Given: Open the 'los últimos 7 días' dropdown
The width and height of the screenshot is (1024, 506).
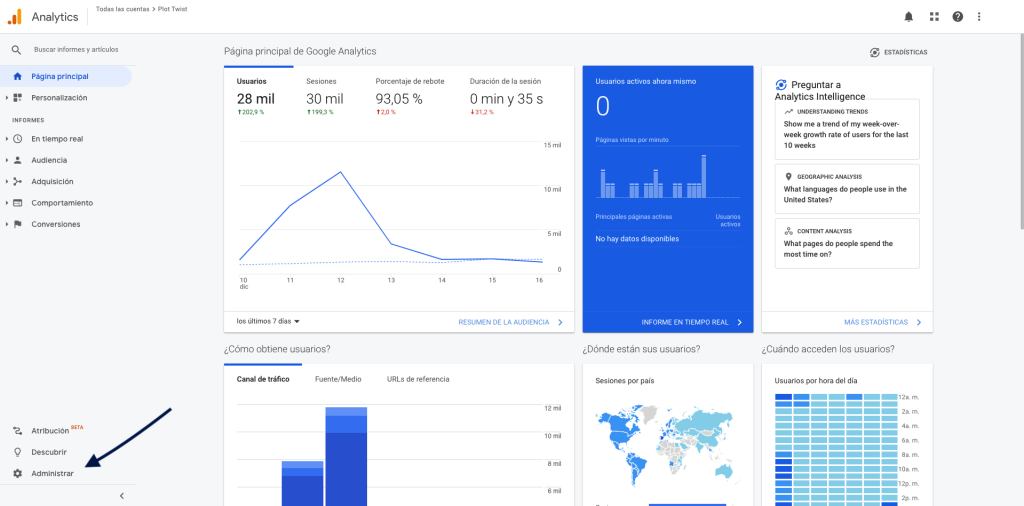Looking at the screenshot, I should (x=268, y=321).
